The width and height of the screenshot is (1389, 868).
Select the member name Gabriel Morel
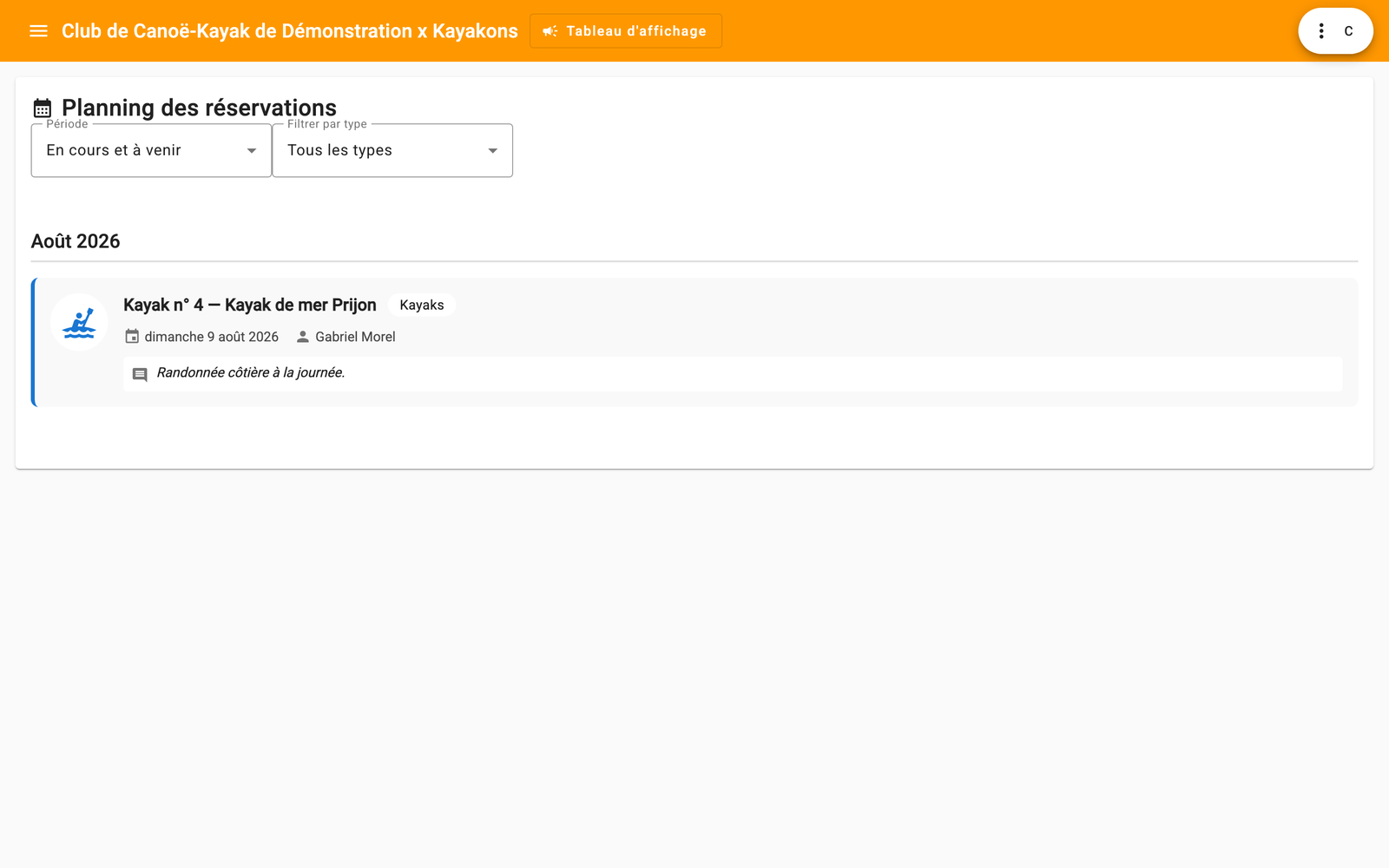(355, 337)
